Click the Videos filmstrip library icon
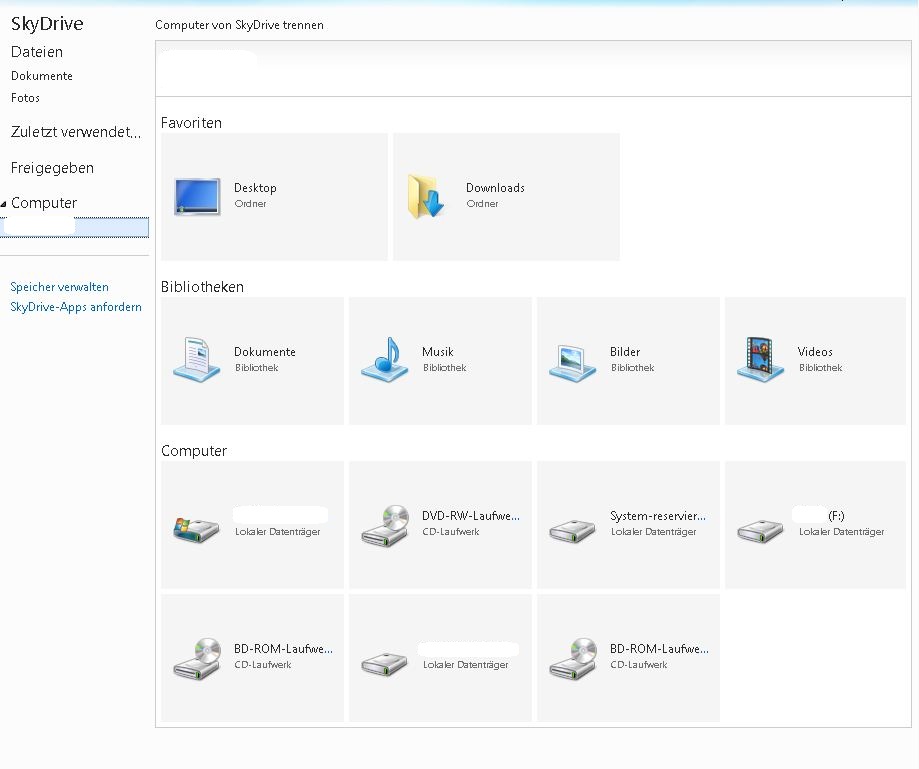 click(760, 360)
